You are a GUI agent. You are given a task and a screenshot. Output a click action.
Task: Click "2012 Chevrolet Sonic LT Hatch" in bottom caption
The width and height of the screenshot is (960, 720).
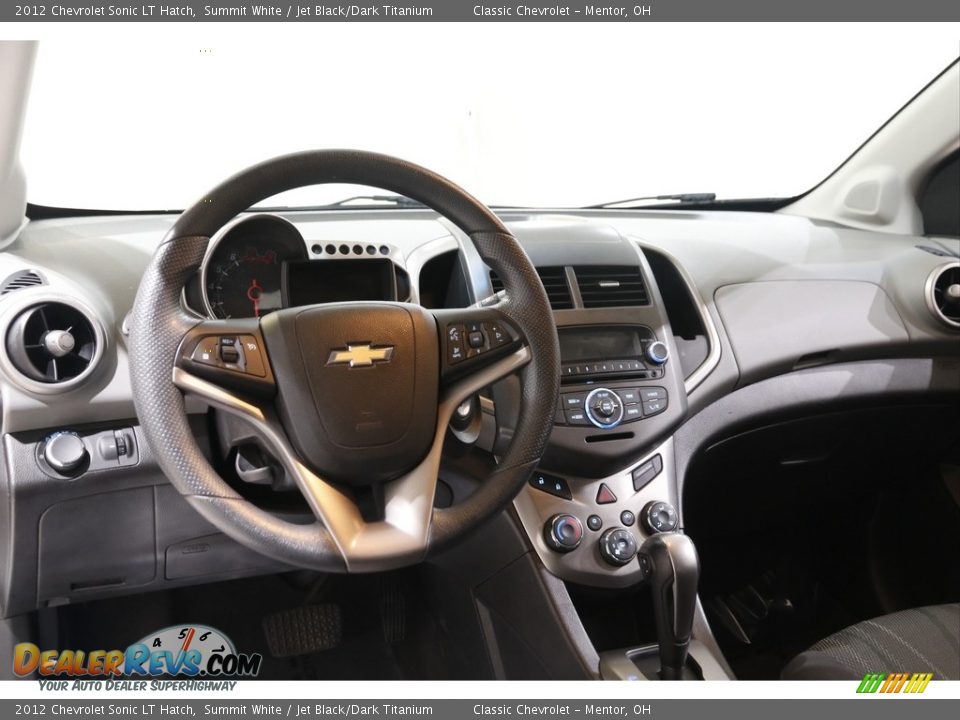pos(105,710)
